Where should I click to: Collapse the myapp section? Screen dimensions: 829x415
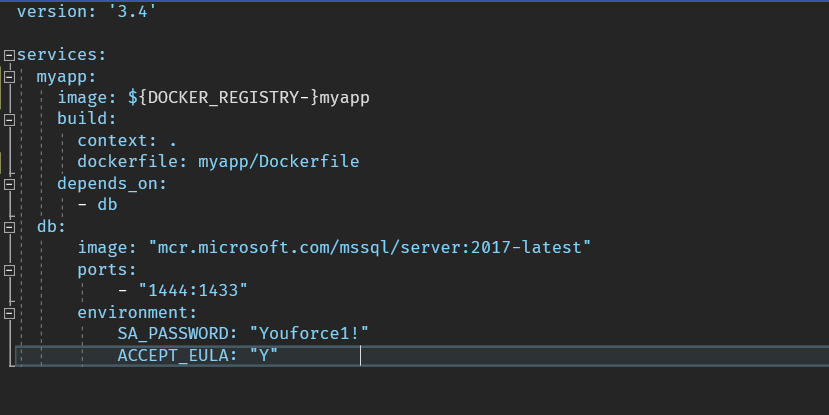point(9,77)
